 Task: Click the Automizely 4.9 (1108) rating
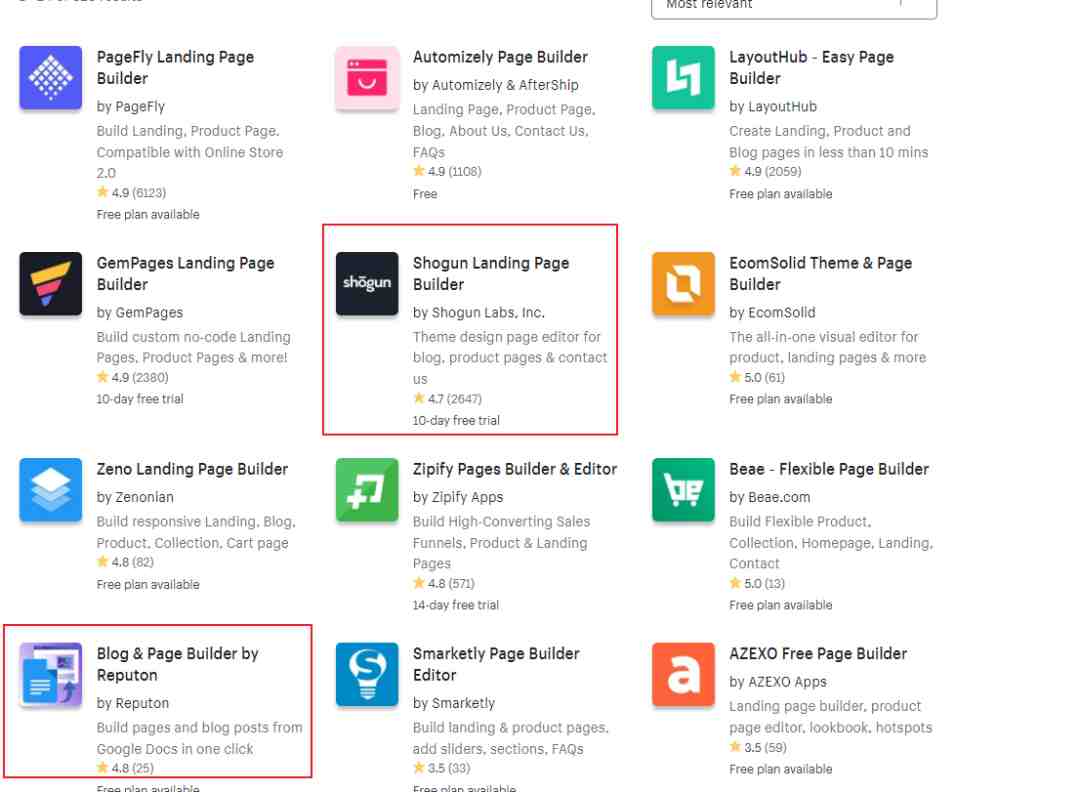coord(447,171)
